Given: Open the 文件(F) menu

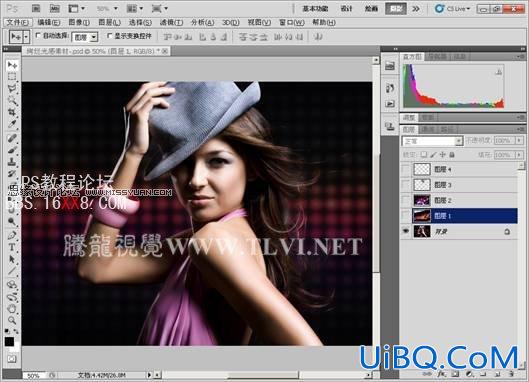Looking at the screenshot, I should coord(18,23).
